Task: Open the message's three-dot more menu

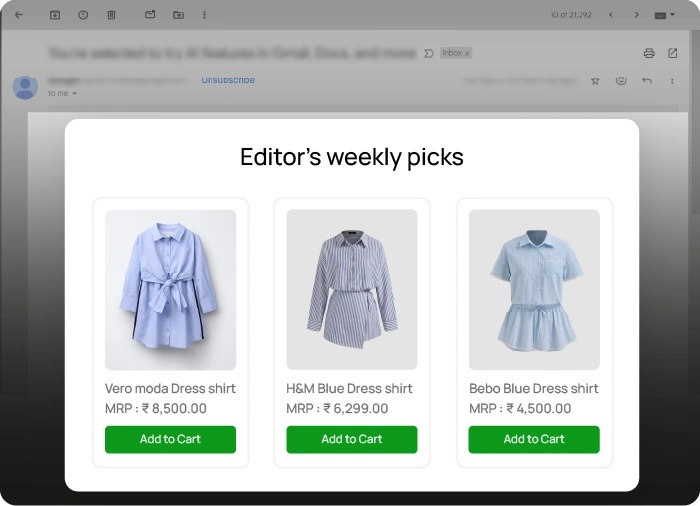Action: tap(672, 81)
